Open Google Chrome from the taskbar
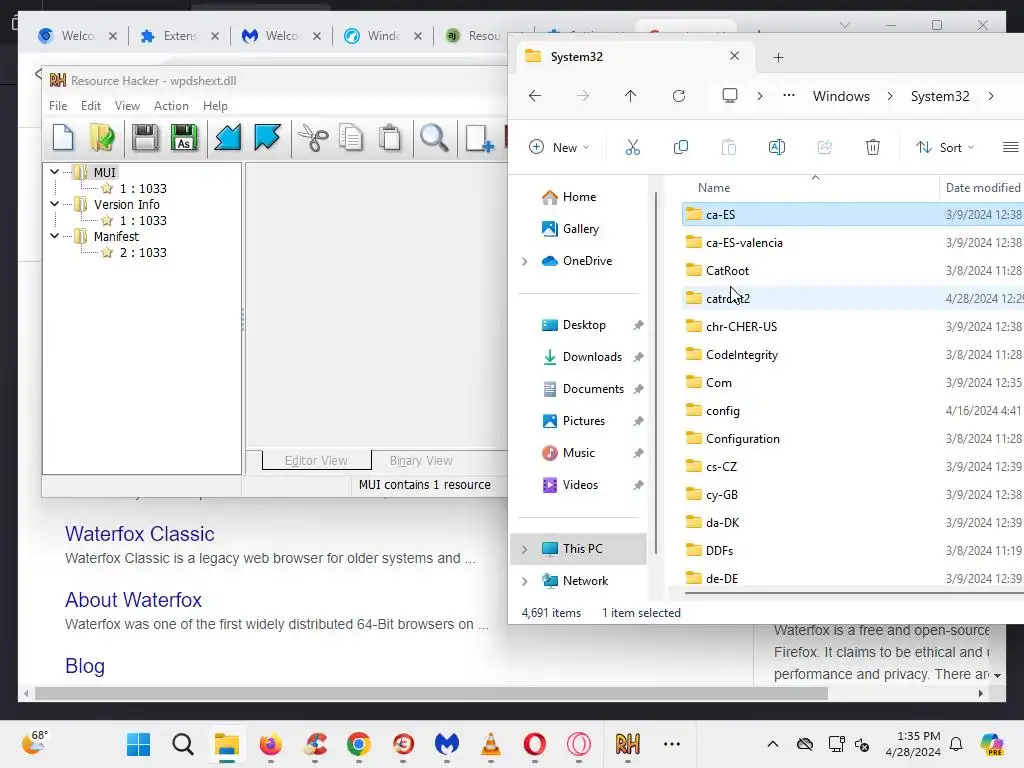 point(359,744)
